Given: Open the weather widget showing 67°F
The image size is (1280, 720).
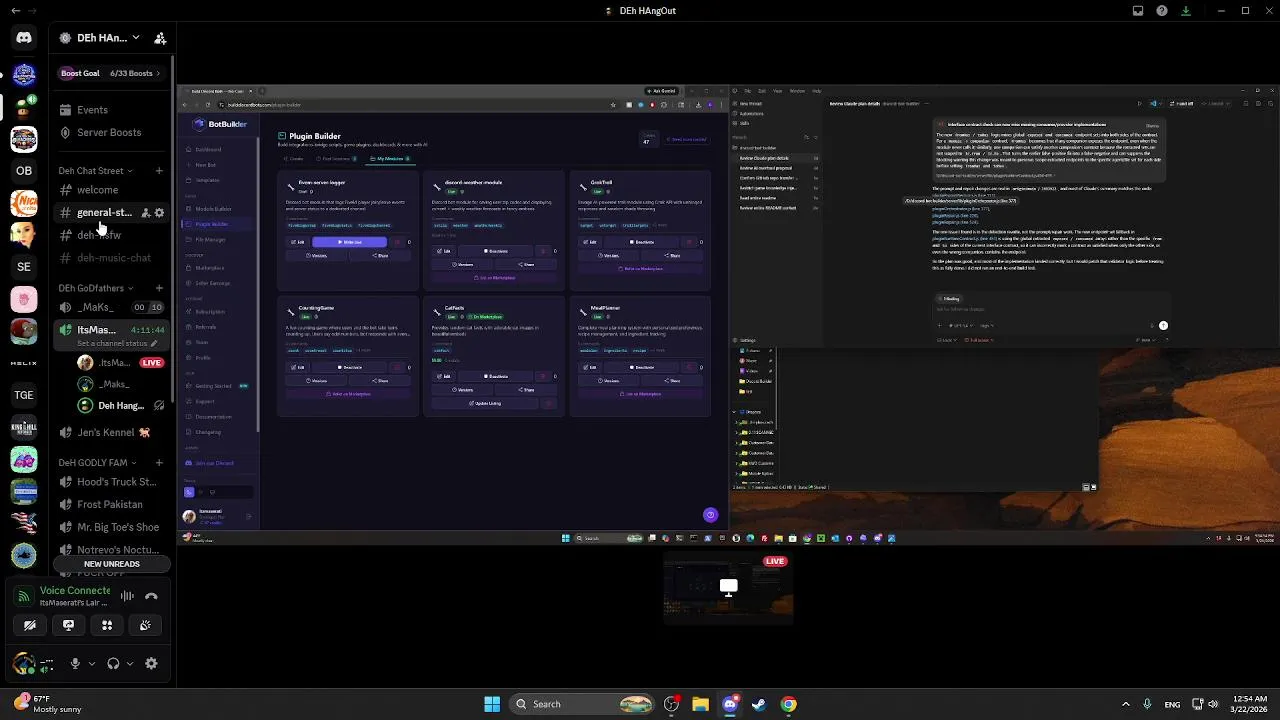Looking at the screenshot, I should click(x=46, y=704).
